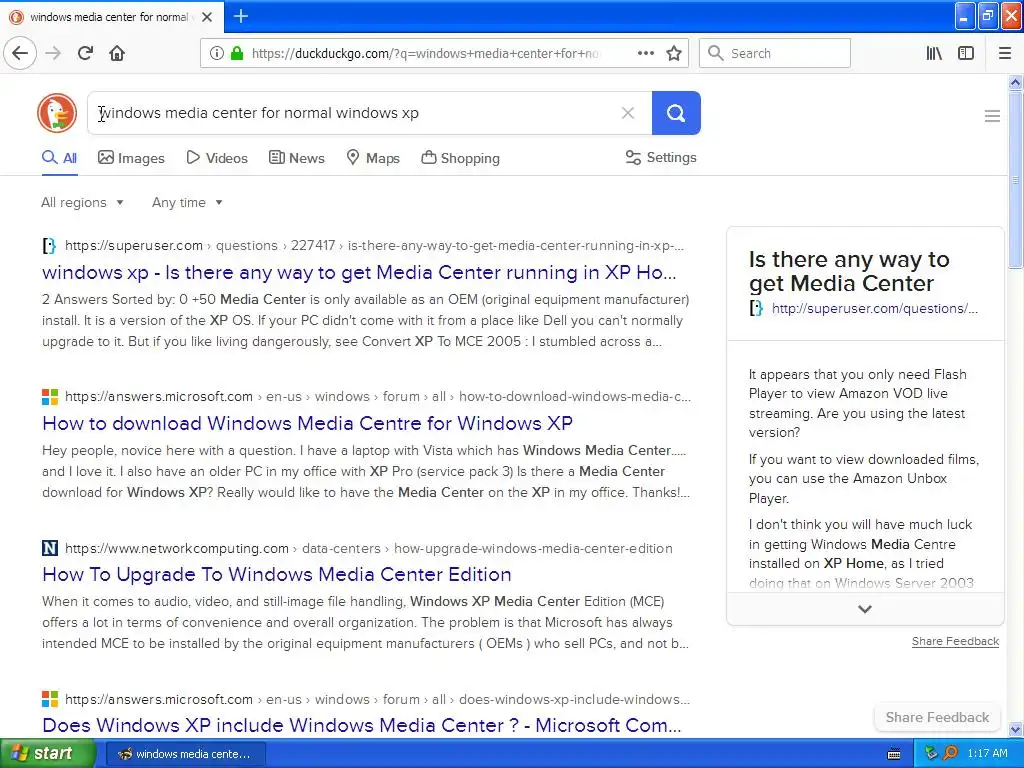Open How to download Windows Media Centre result
This screenshot has height=768, width=1024.
[x=308, y=423]
